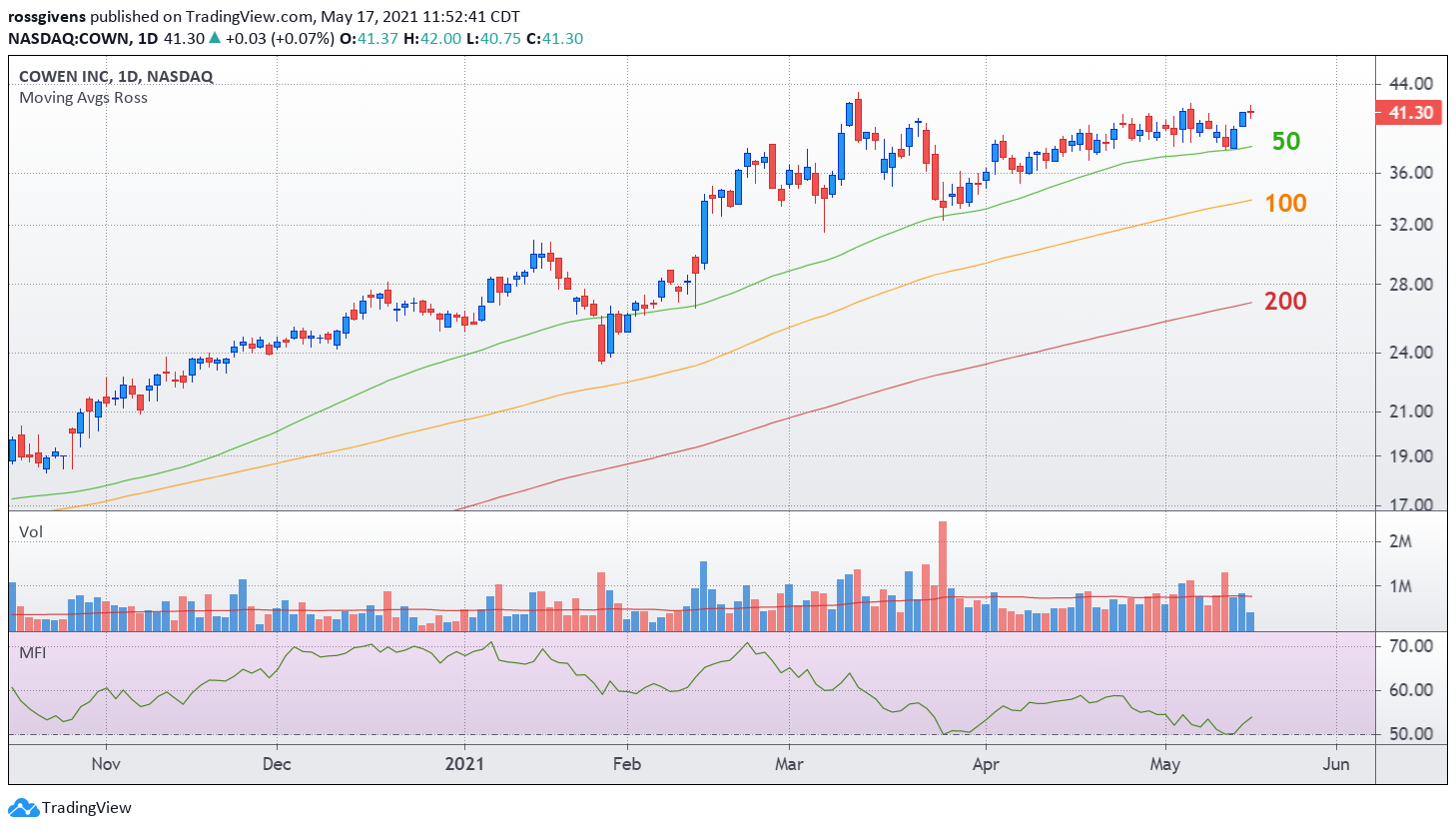Select the COWEN INC, 1D, NASDAQ title
The height and width of the screenshot is (831, 1456).
pos(116,76)
